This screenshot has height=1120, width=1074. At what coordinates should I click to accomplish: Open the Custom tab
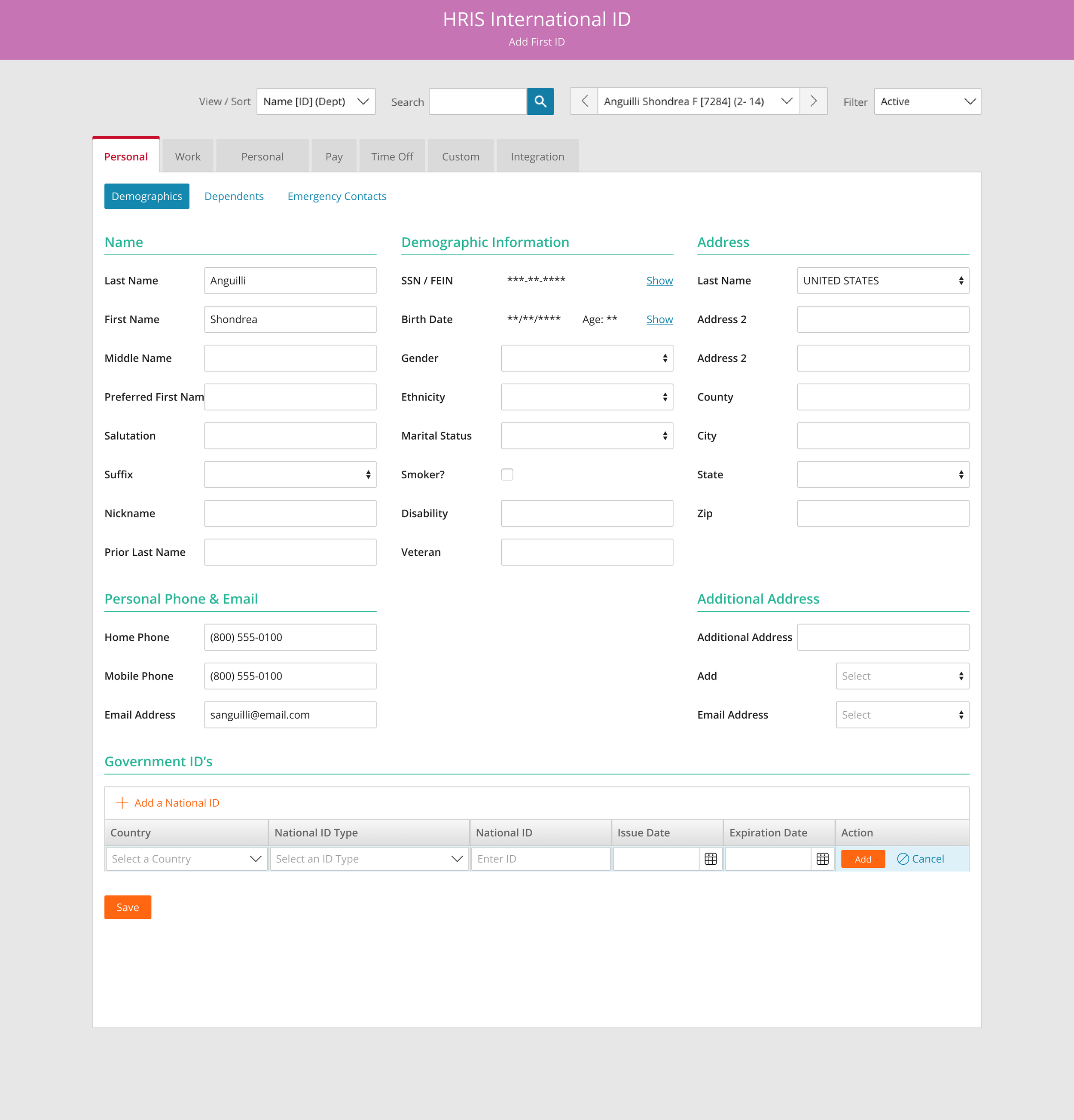(461, 156)
